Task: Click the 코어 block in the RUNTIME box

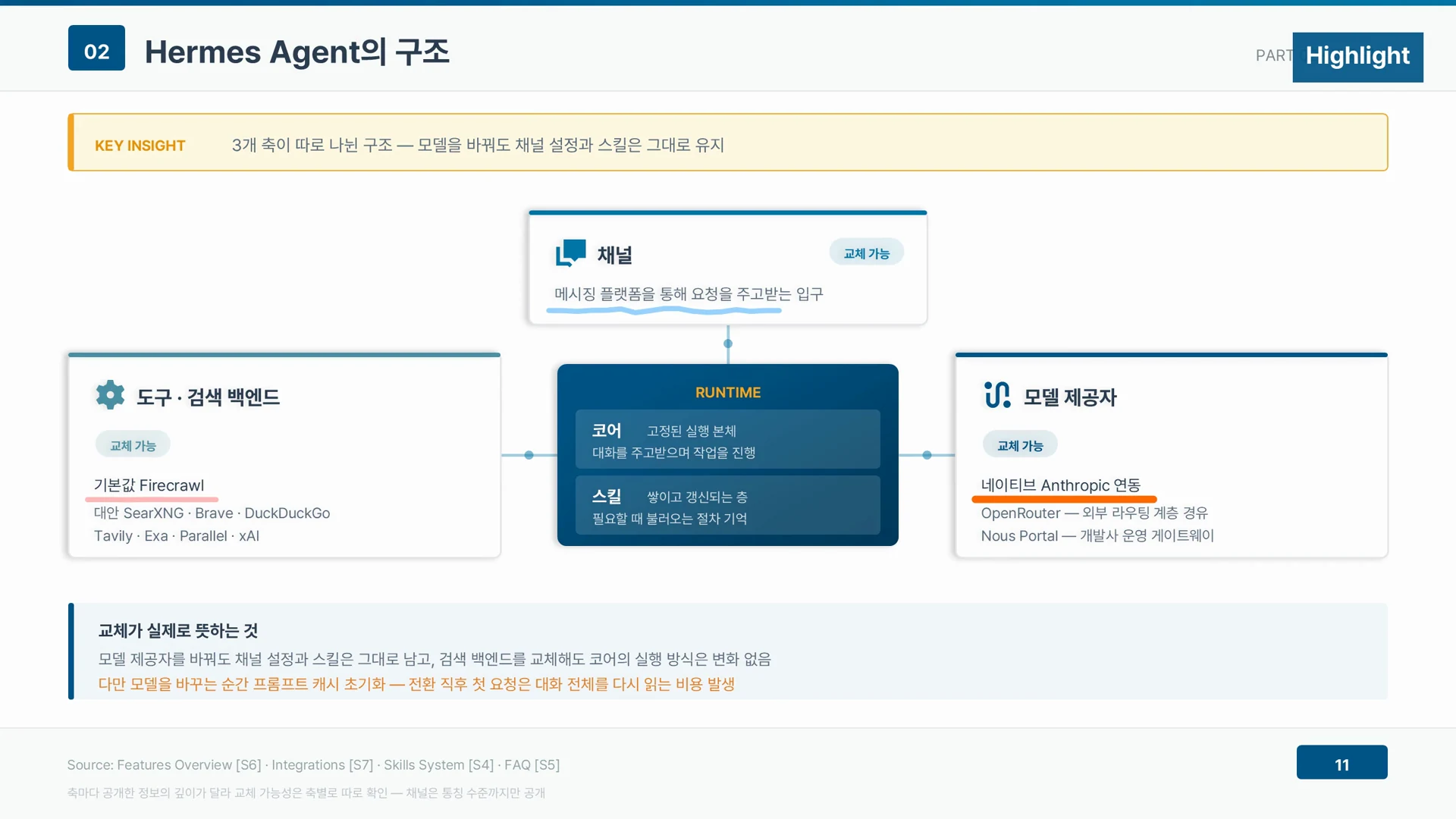Action: tap(727, 440)
